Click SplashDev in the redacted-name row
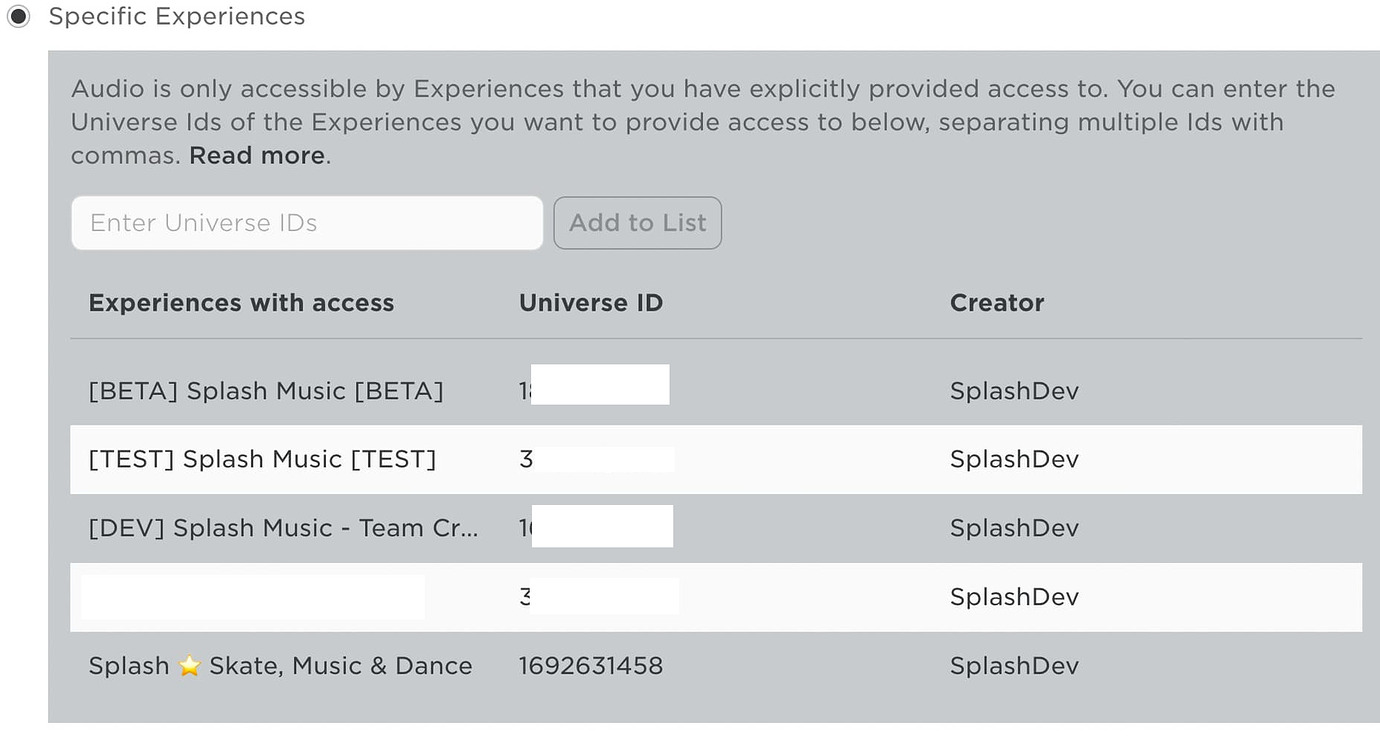This screenshot has width=1380, height=740. point(1014,597)
